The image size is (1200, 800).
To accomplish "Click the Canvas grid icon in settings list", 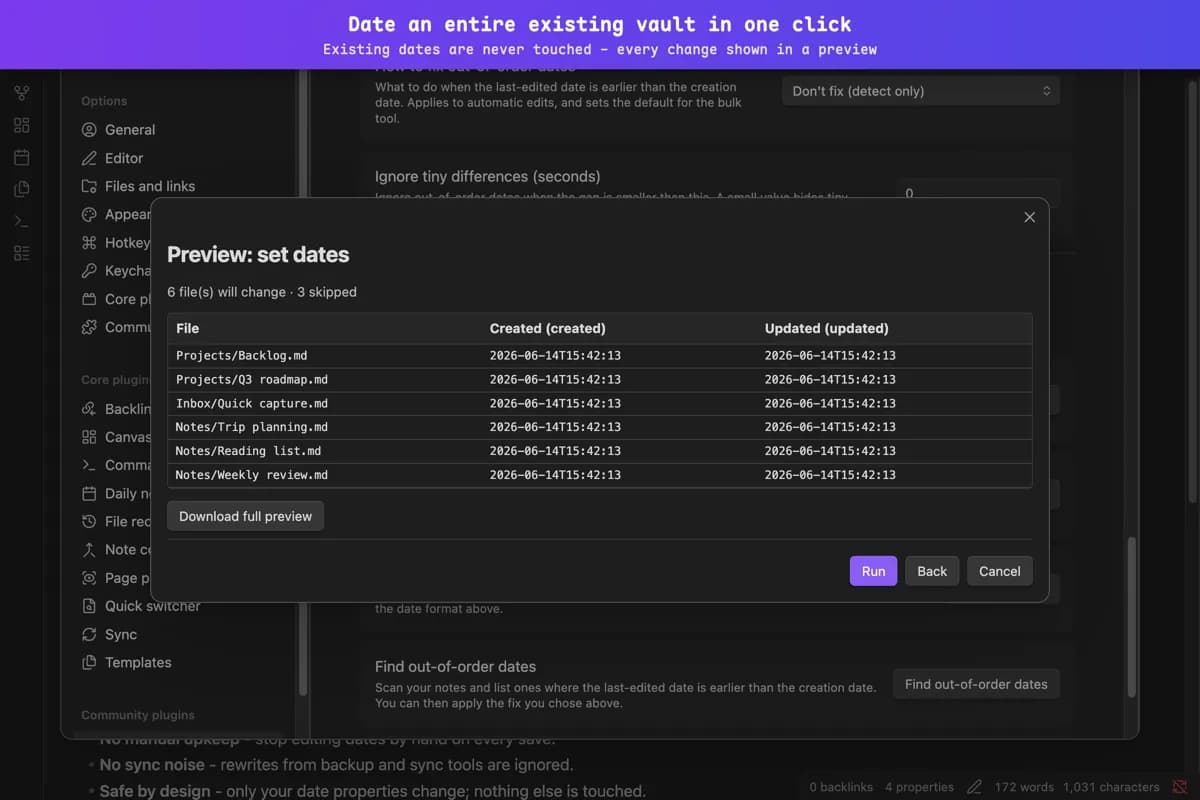I will point(89,437).
